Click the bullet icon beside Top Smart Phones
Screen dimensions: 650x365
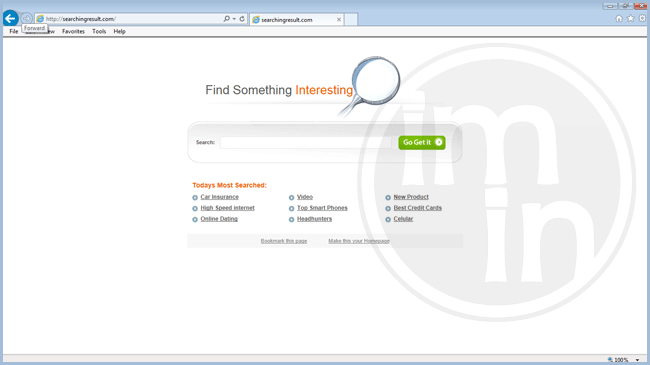(291, 209)
